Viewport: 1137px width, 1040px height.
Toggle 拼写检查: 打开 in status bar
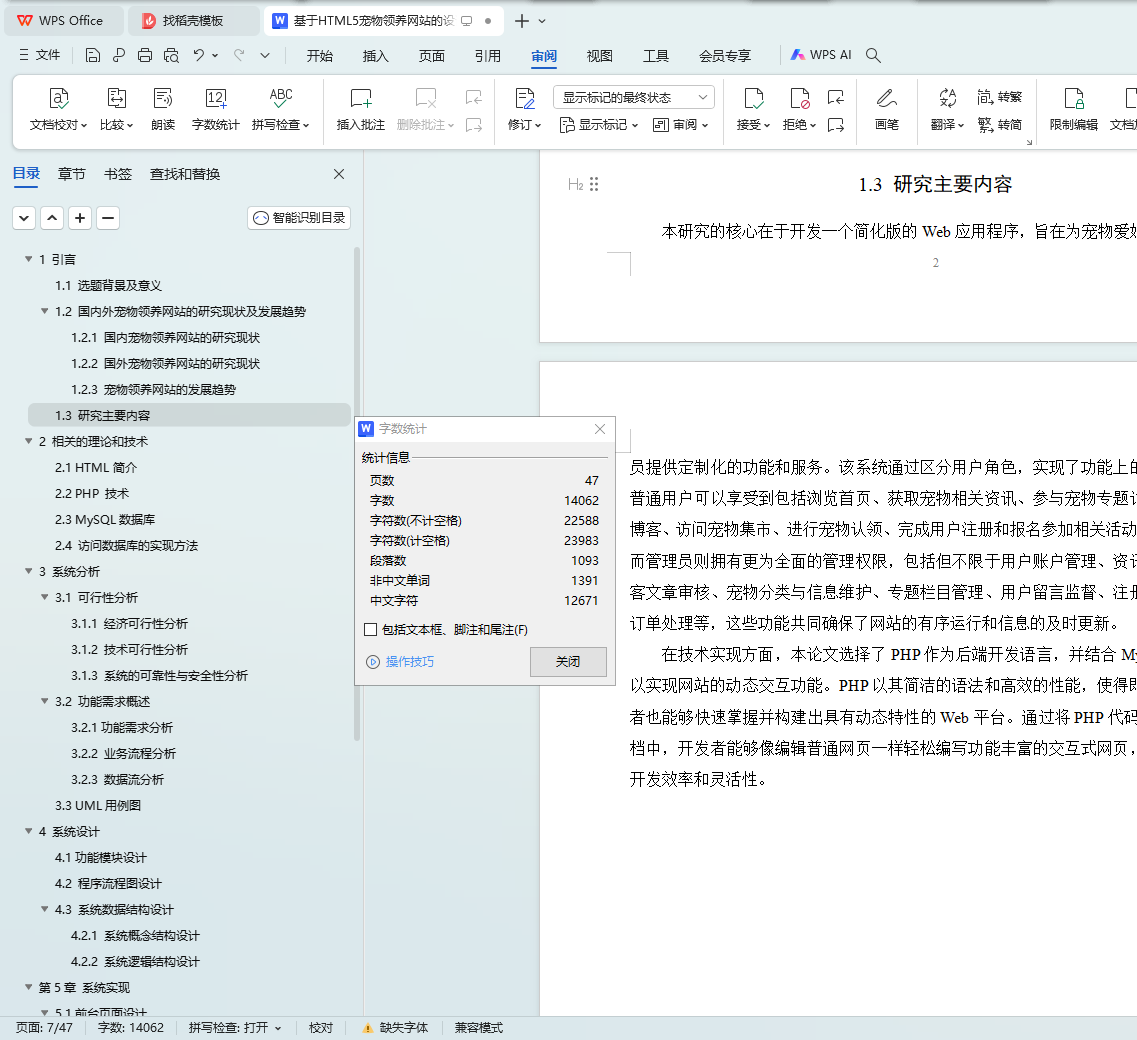(x=235, y=1028)
